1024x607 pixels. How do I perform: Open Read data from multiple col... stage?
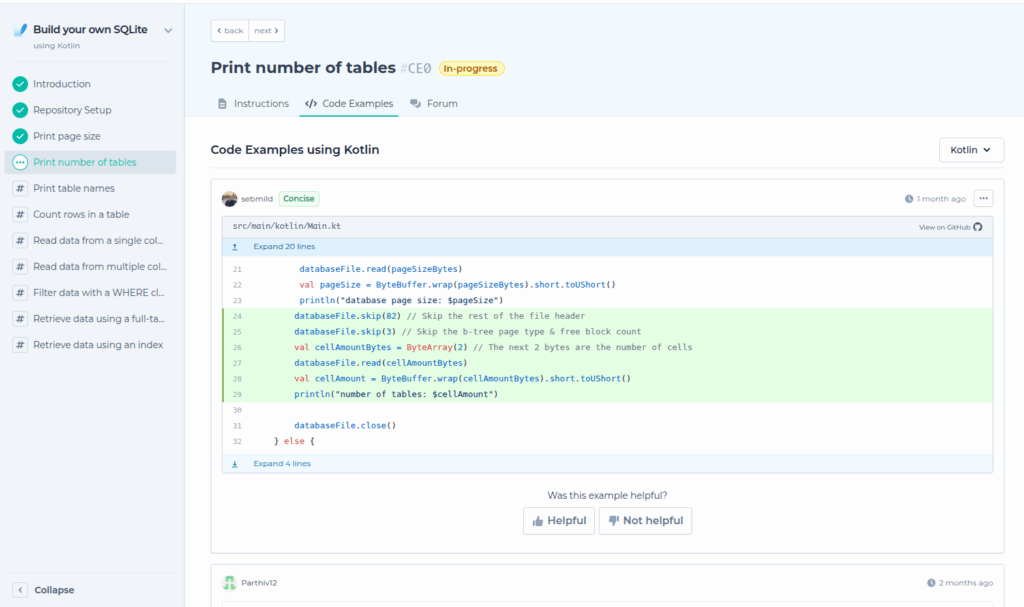(90, 267)
